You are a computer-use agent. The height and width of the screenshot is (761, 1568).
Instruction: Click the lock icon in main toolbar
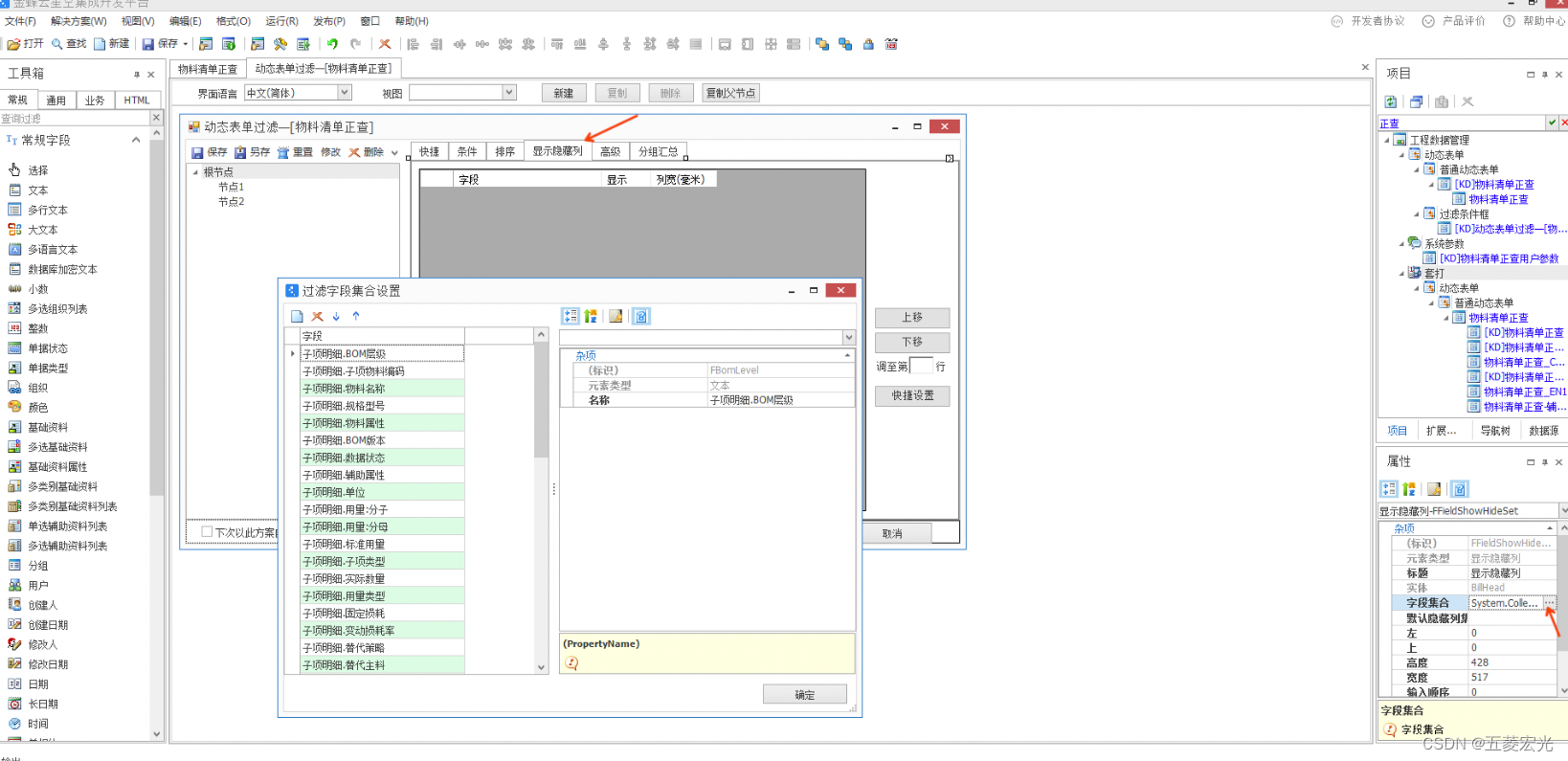pos(868,44)
